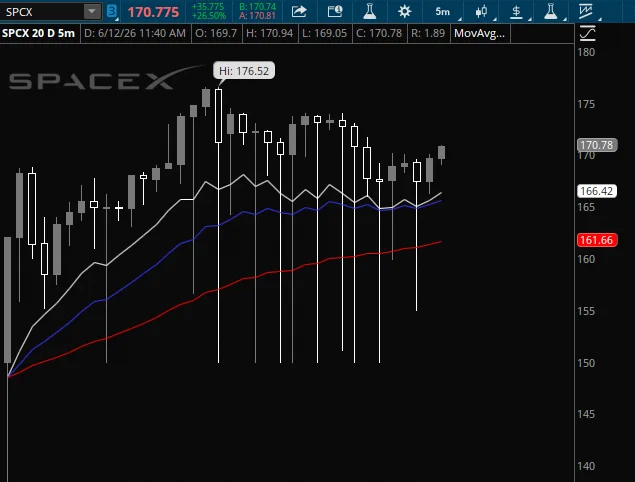
Task: Click the range value R: 1.89
Action: click(428, 33)
